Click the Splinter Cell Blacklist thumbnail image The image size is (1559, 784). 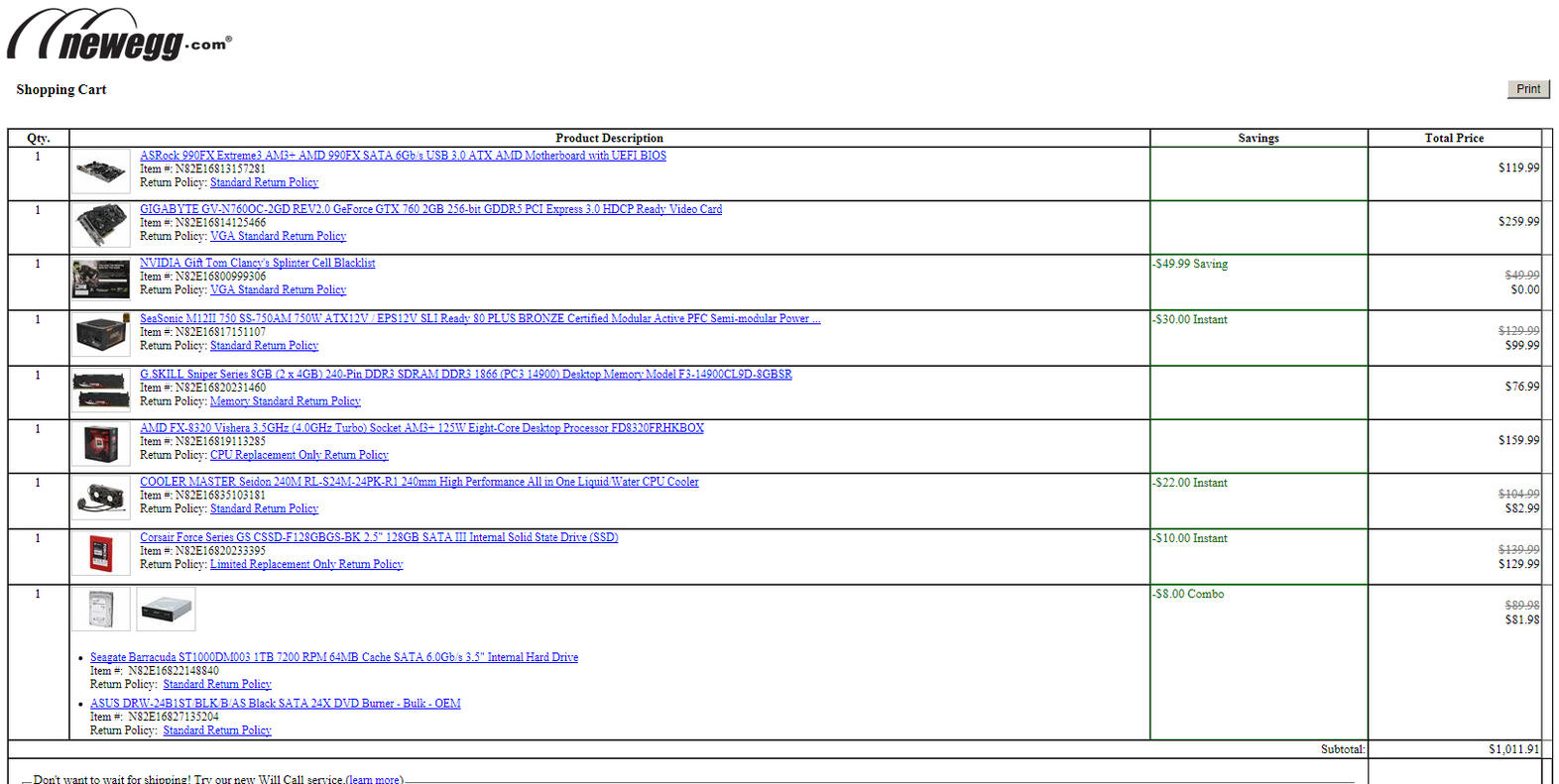point(101,280)
